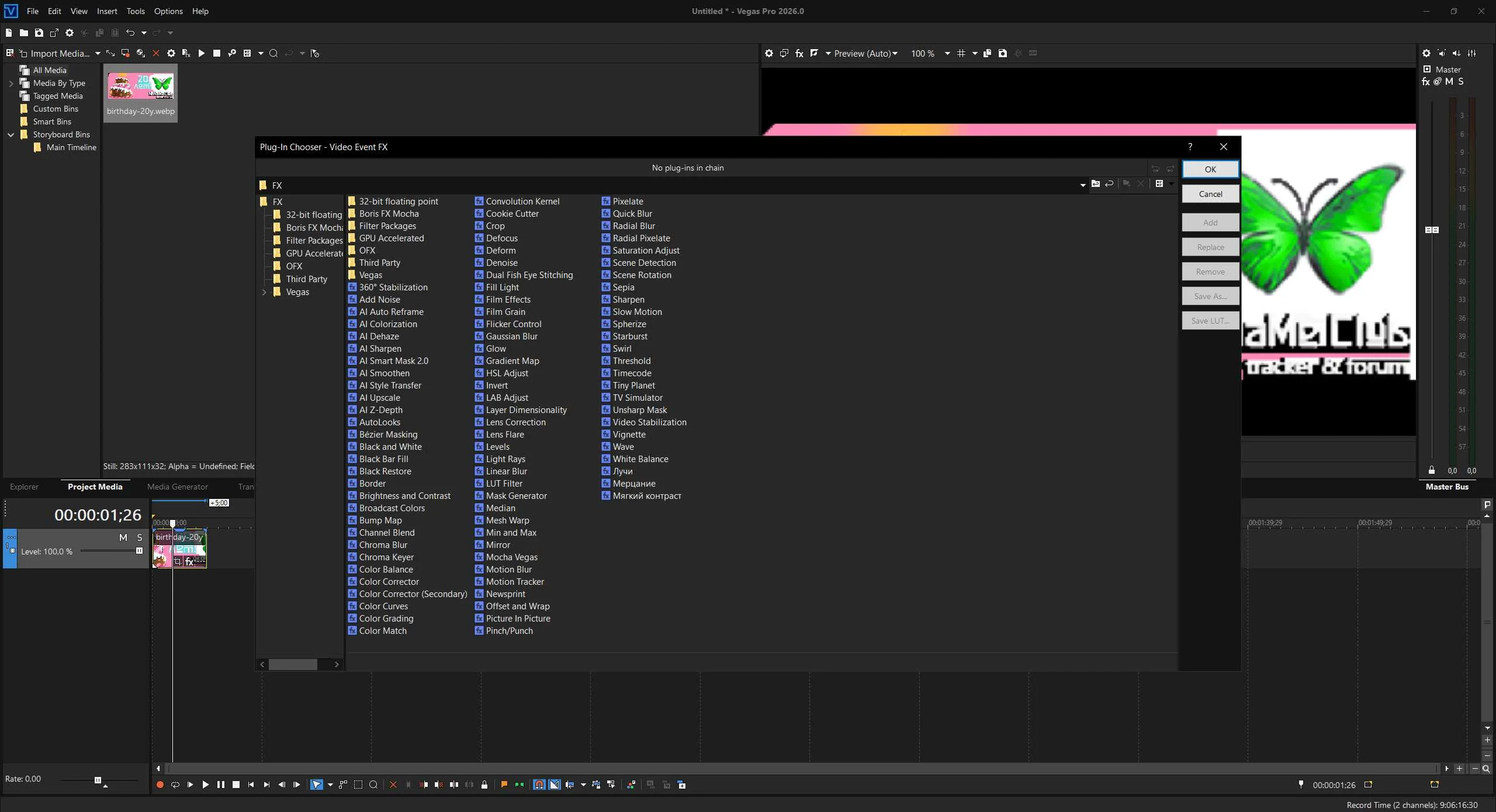Open the Import Media dropdown arrow

coord(98,53)
